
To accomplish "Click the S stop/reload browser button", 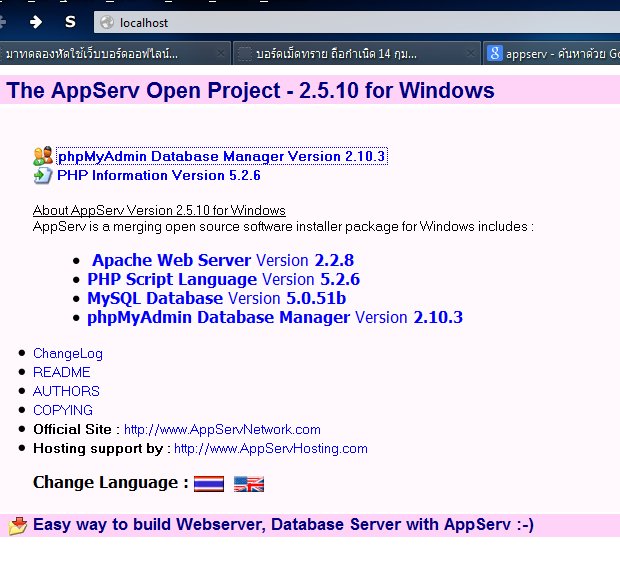I will [x=70, y=22].
